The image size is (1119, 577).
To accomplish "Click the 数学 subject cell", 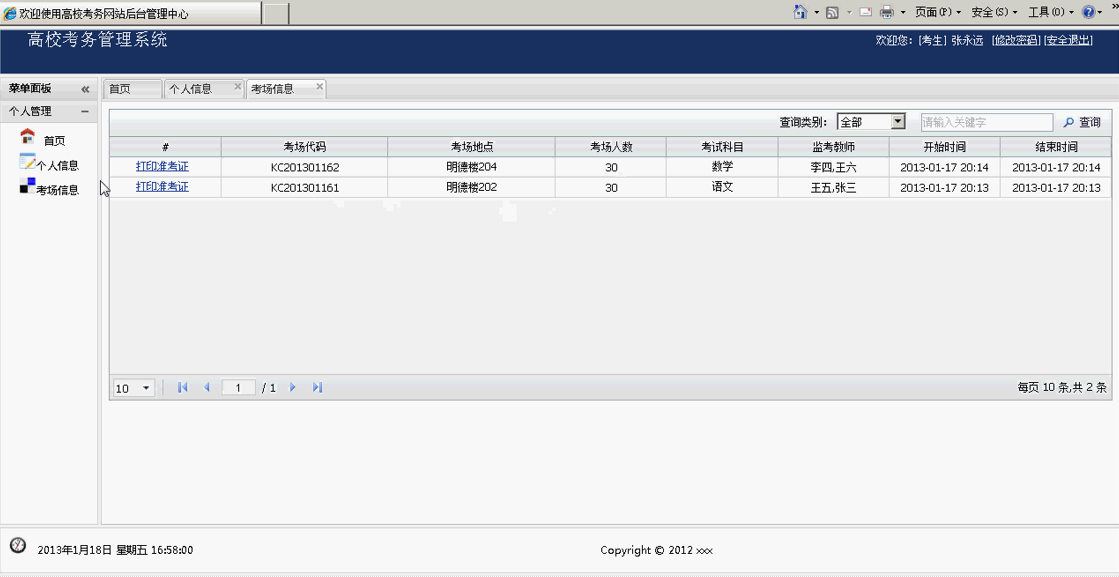I will 722,168.
